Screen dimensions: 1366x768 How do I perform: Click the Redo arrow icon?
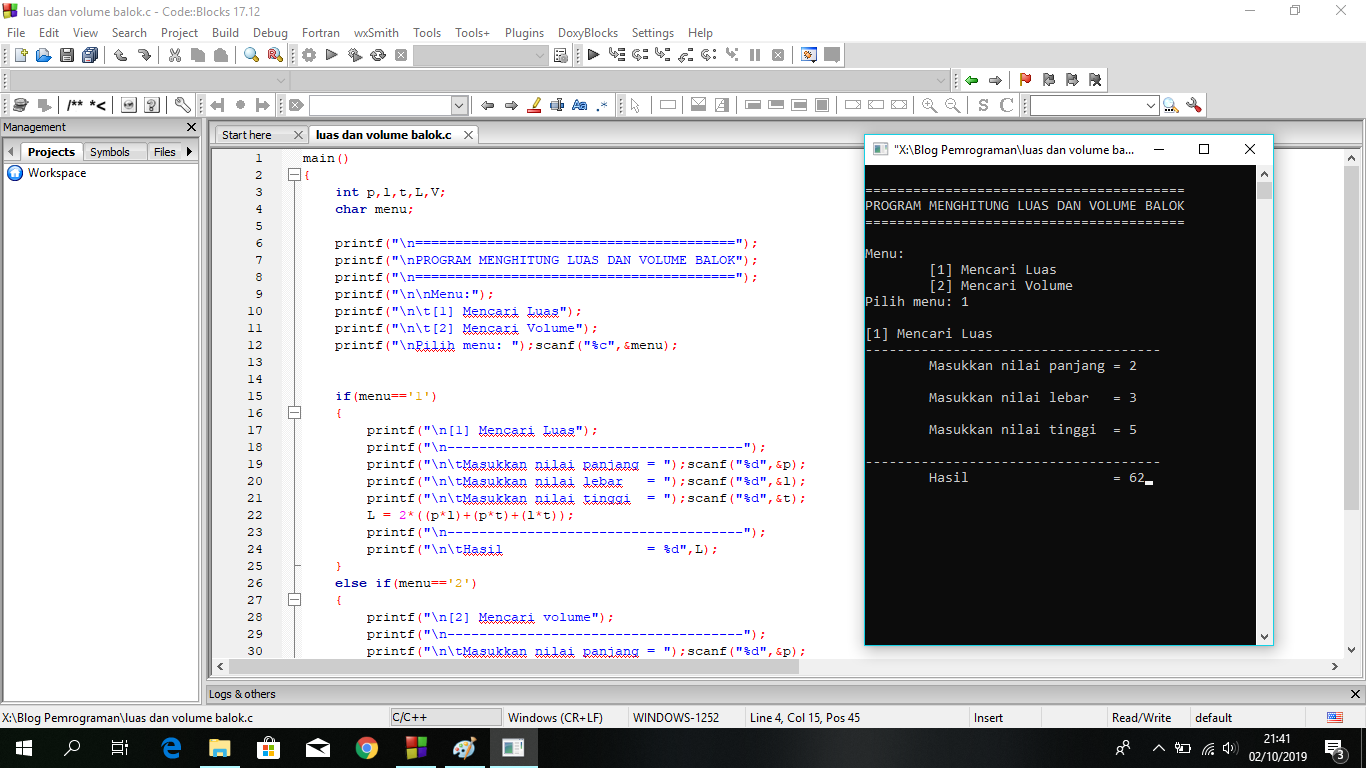point(144,55)
